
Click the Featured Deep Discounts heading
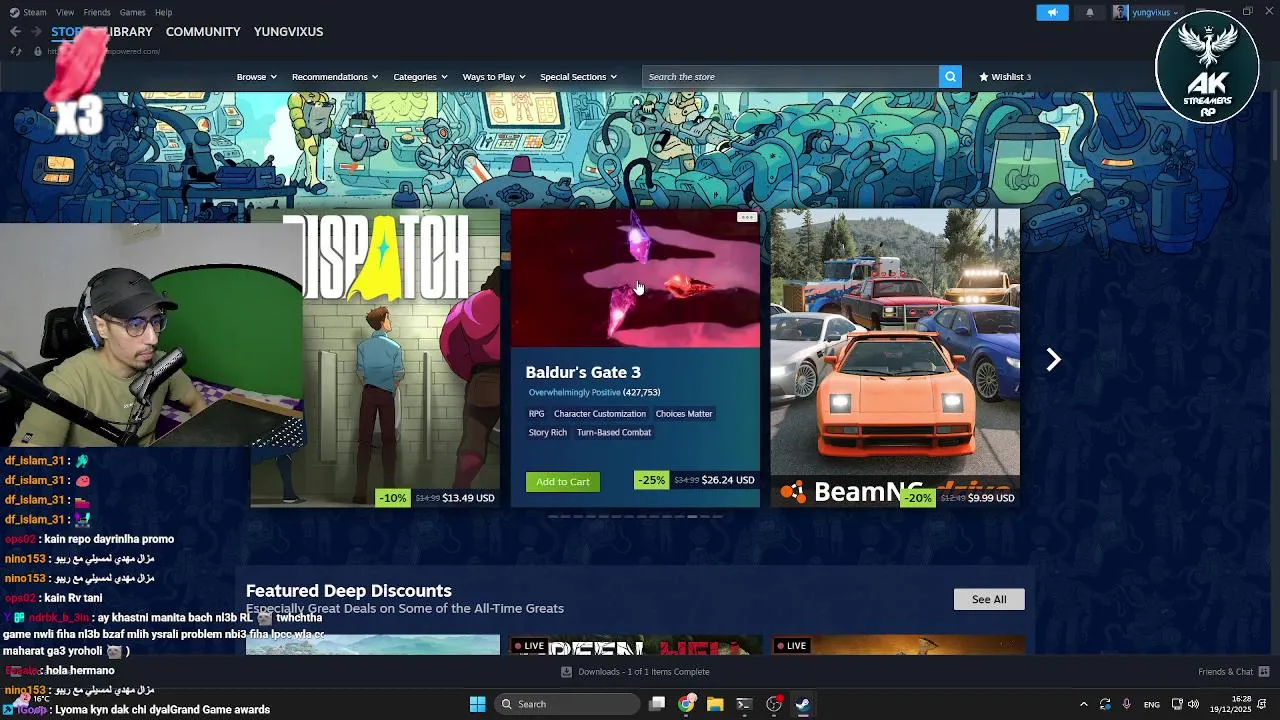coord(349,591)
